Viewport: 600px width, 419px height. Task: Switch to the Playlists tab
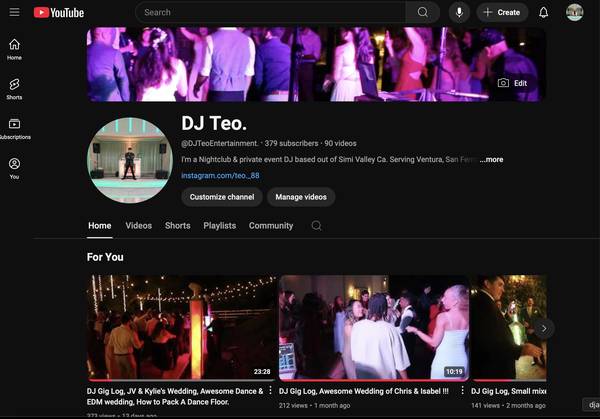[219, 226]
